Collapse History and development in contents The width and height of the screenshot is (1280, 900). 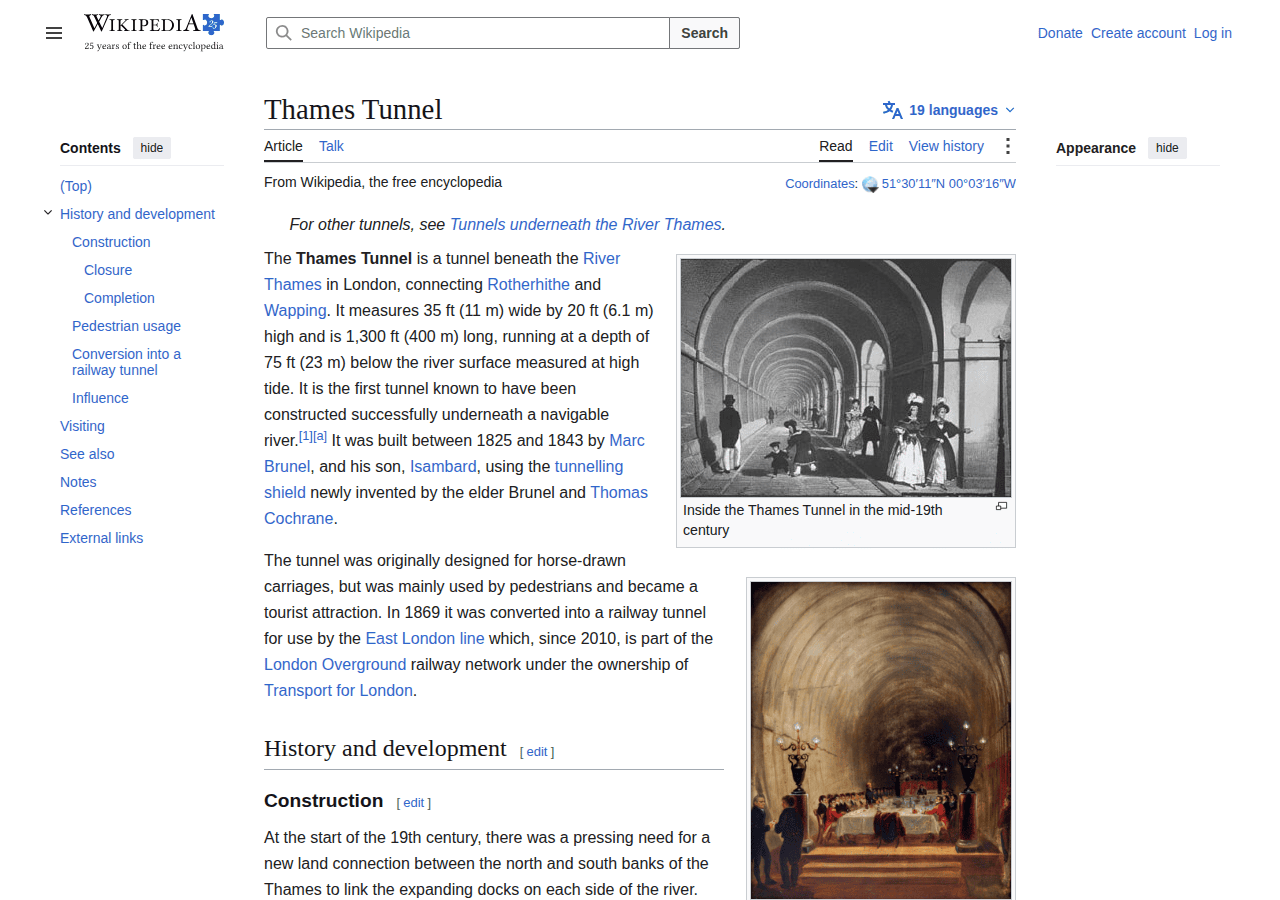tap(48, 213)
